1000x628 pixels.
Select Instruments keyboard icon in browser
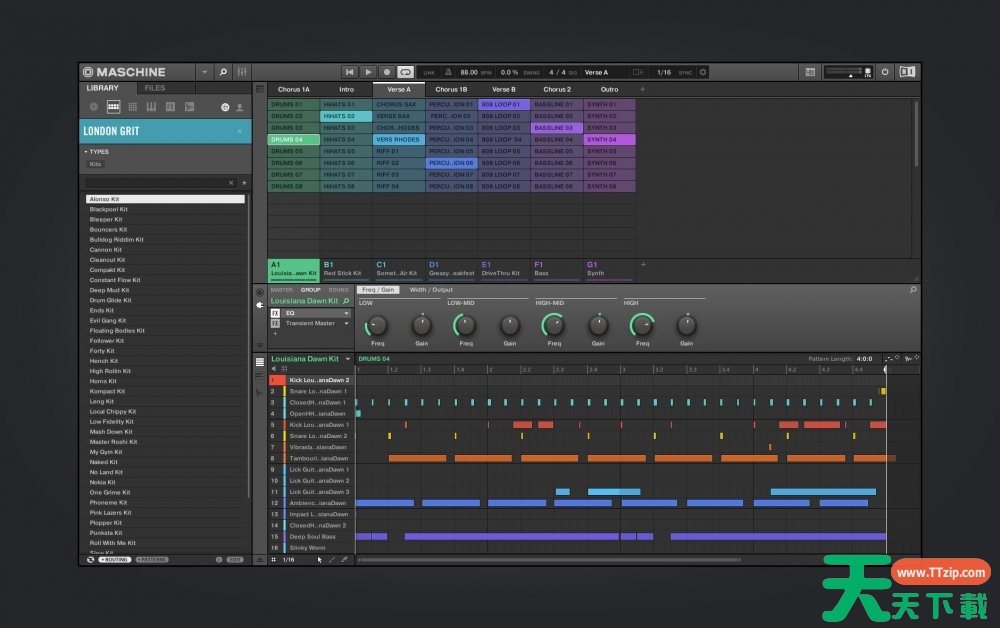151,107
